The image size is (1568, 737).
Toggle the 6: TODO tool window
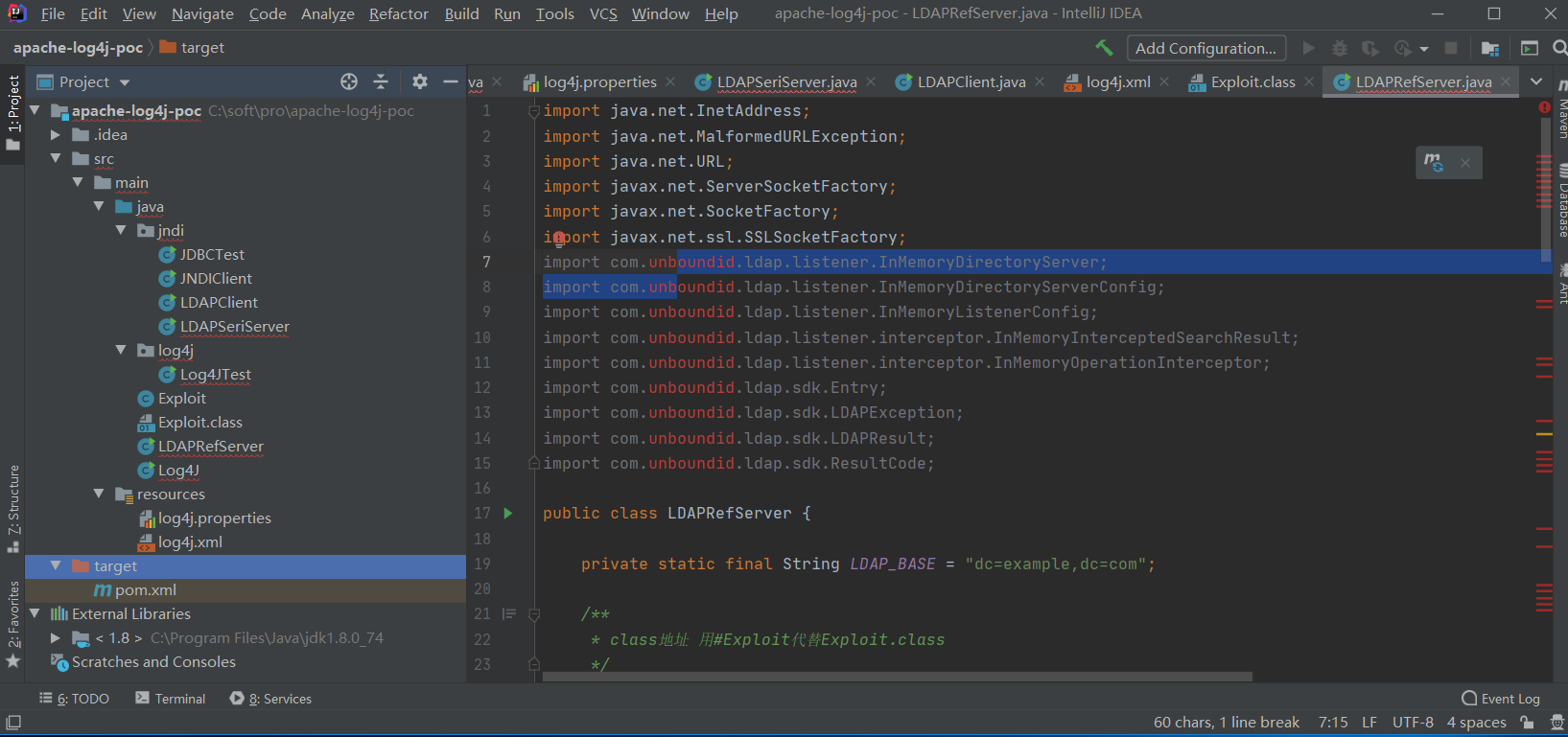(x=74, y=699)
